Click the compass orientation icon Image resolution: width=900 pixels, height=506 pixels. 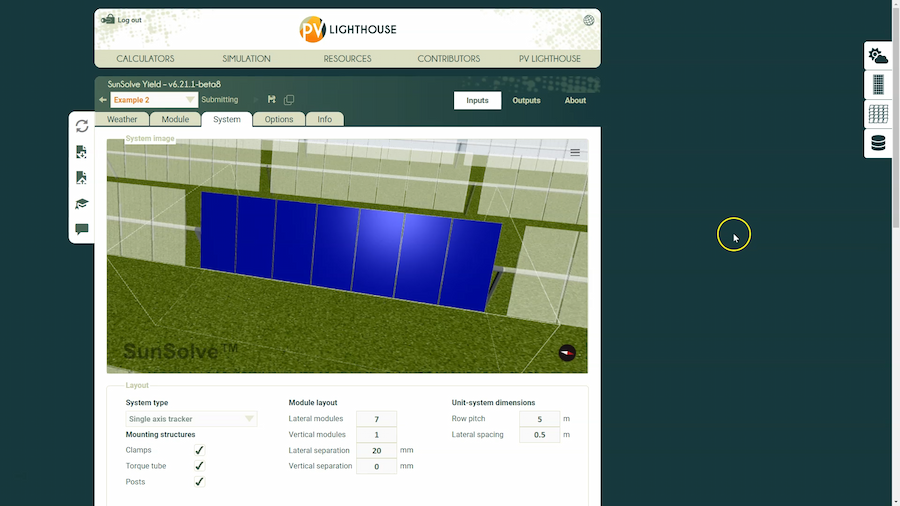[567, 353]
